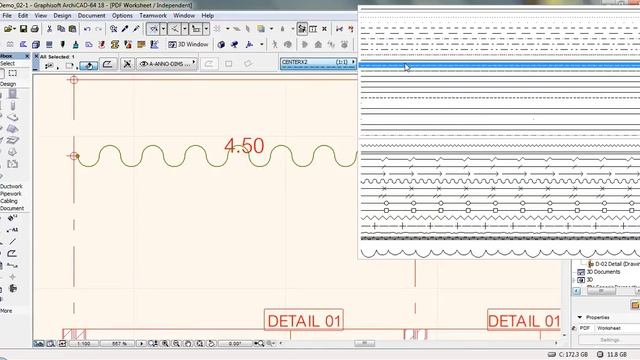This screenshot has width=640, height=360.
Task: Click the 0.00° orientation button
Action: pyautogui.click(x=235, y=344)
